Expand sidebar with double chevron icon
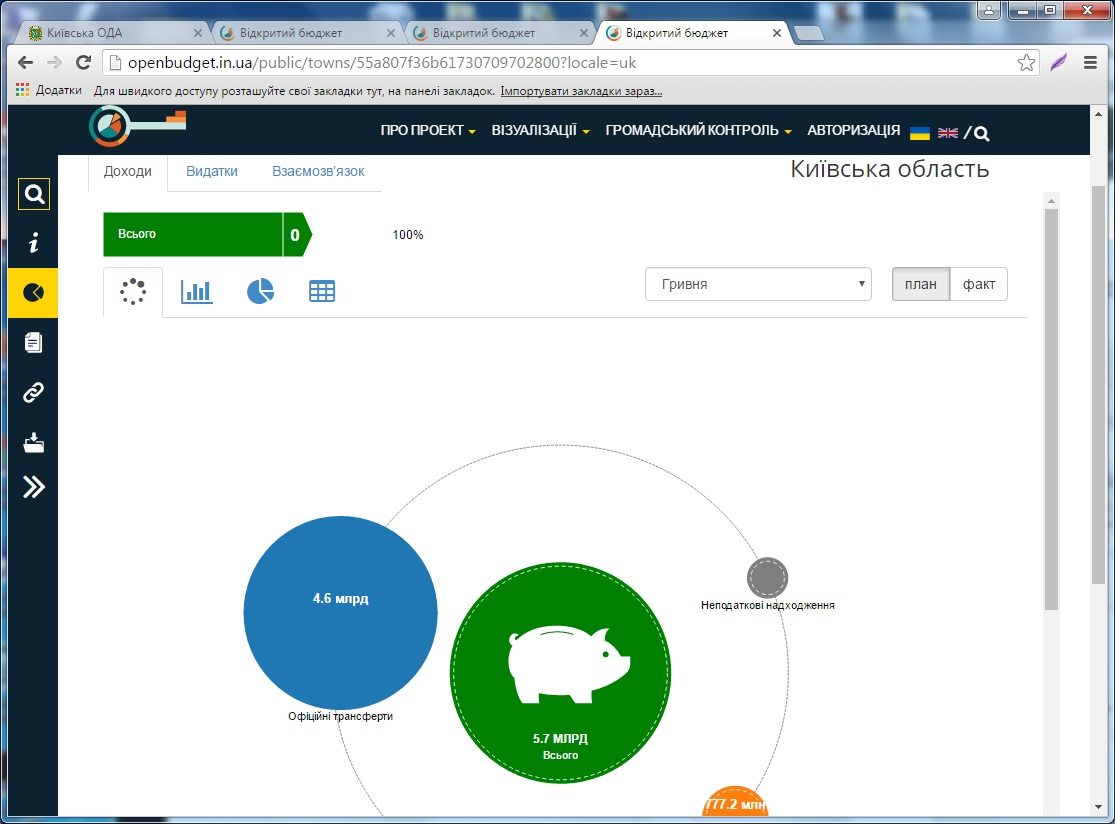 pos(33,487)
